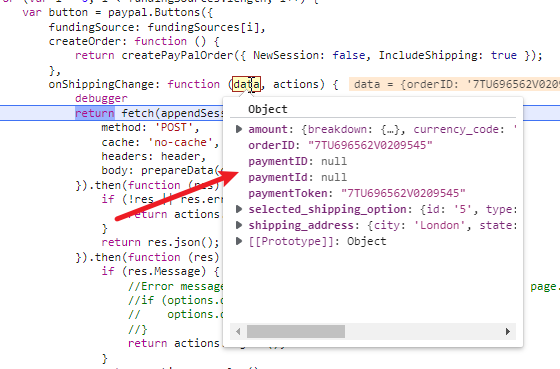The height and width of the screenshot is (369, 560).
Task: Click the headers: header line
Action: [x=154, y=156]
